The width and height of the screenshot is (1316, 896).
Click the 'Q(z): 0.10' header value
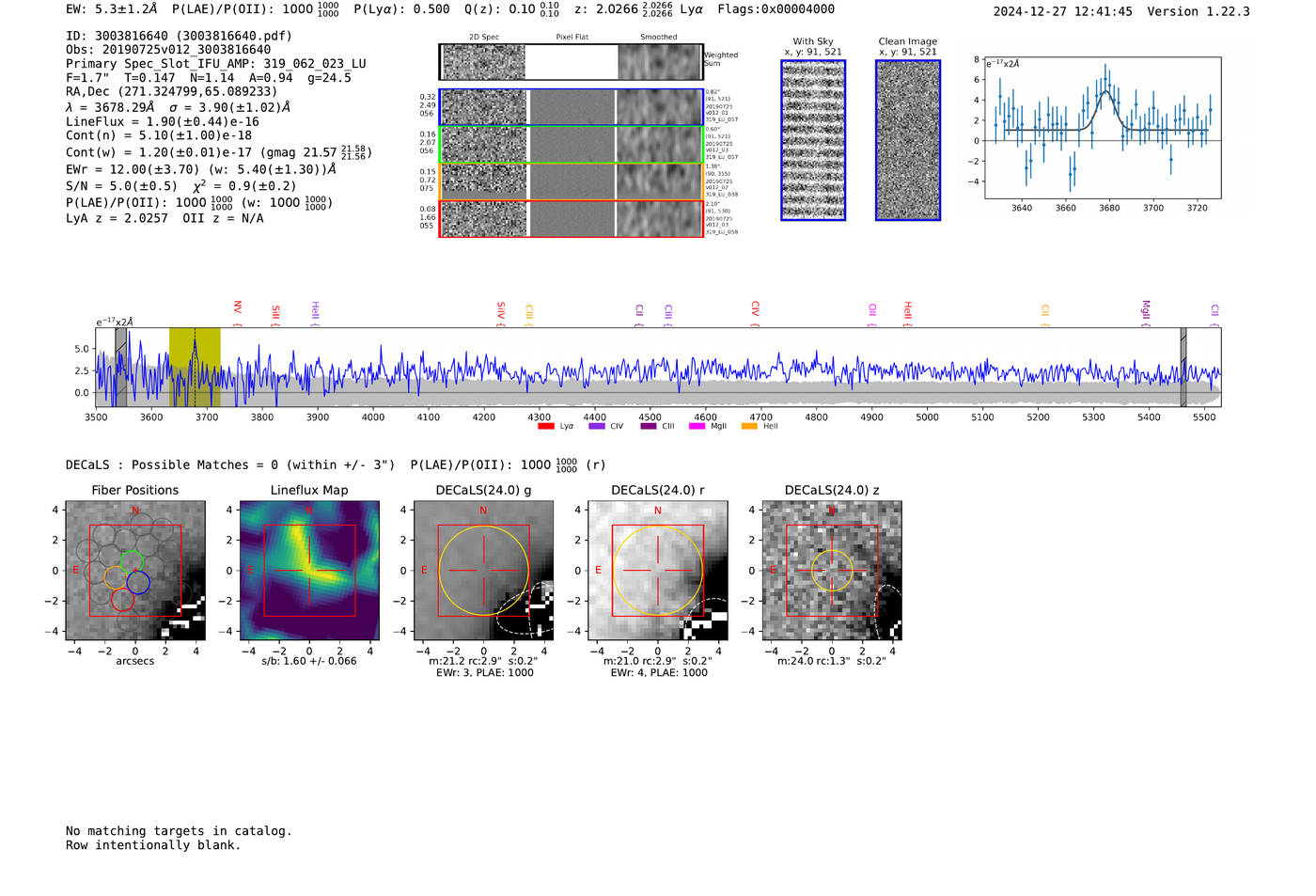tap(499, 9)
